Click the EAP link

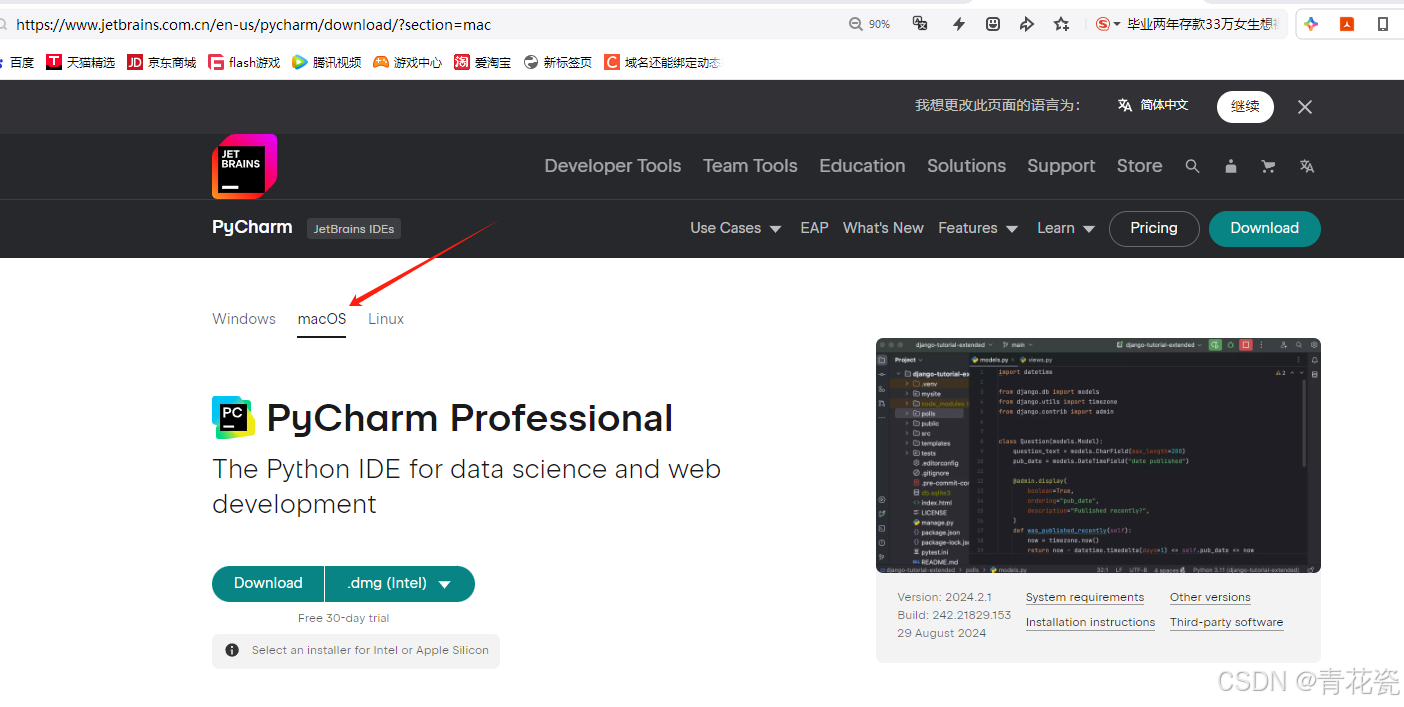tap(814, 228)
